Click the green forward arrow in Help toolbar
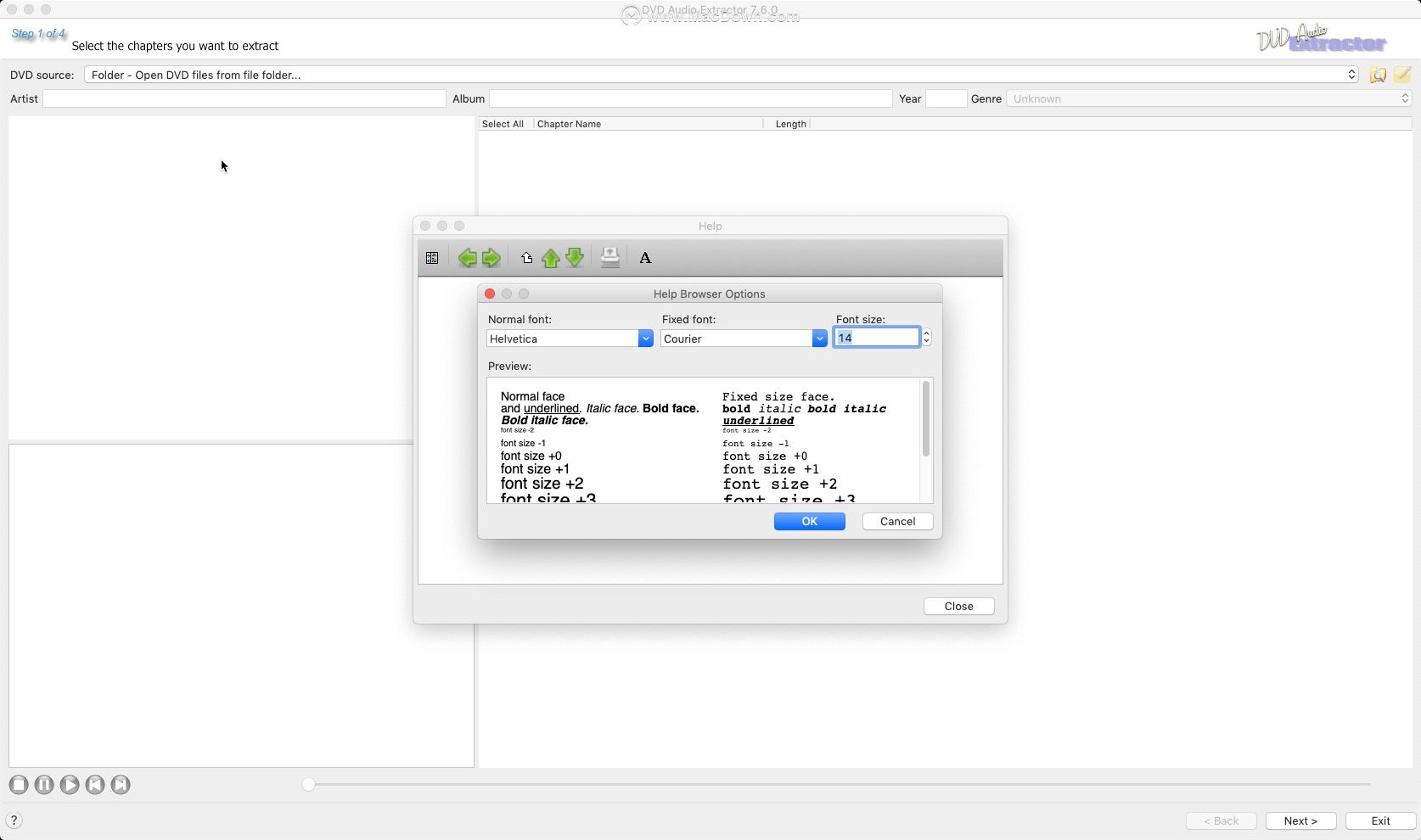Image resolution: width=1421 pixels, height=840 pixels. pyautogui.click(x=491, y=257)
